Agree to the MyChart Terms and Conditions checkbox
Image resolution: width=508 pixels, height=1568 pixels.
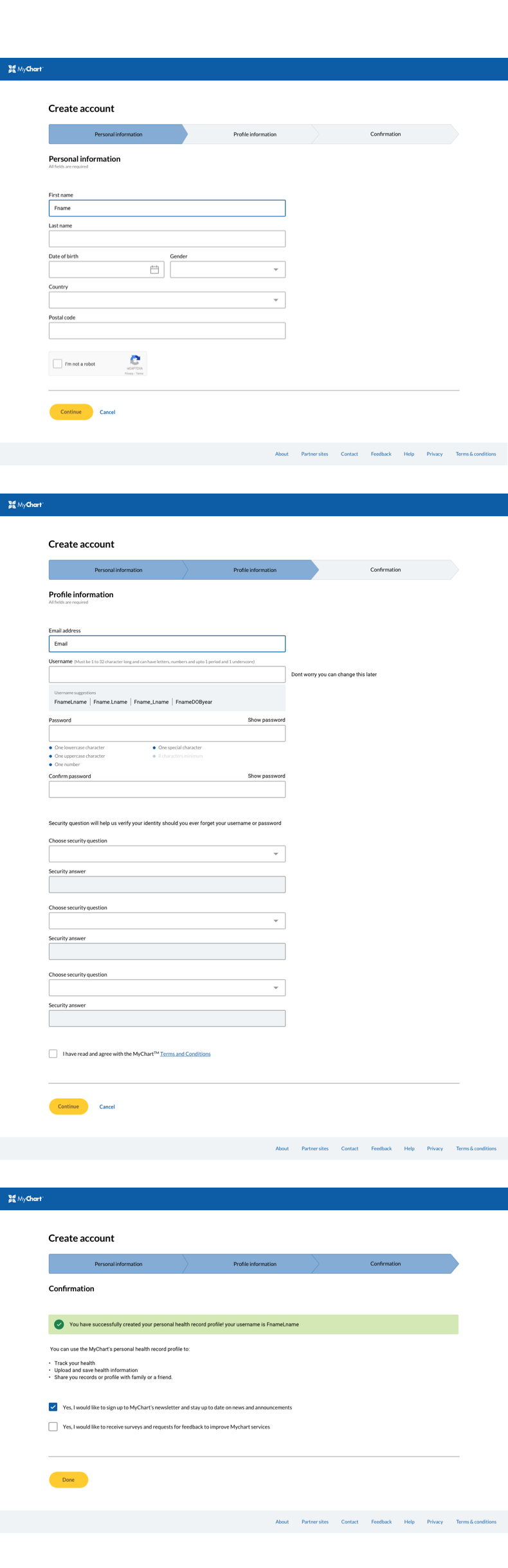(53, 1053)
